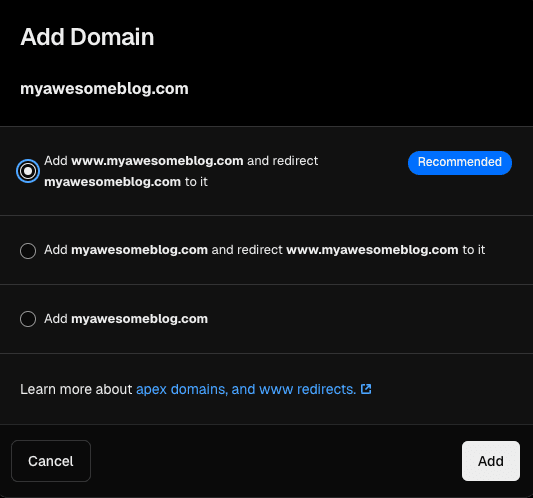Select radio to redirect www to myawesomeblog.com
533x498 pixels.
pos(28,251)
